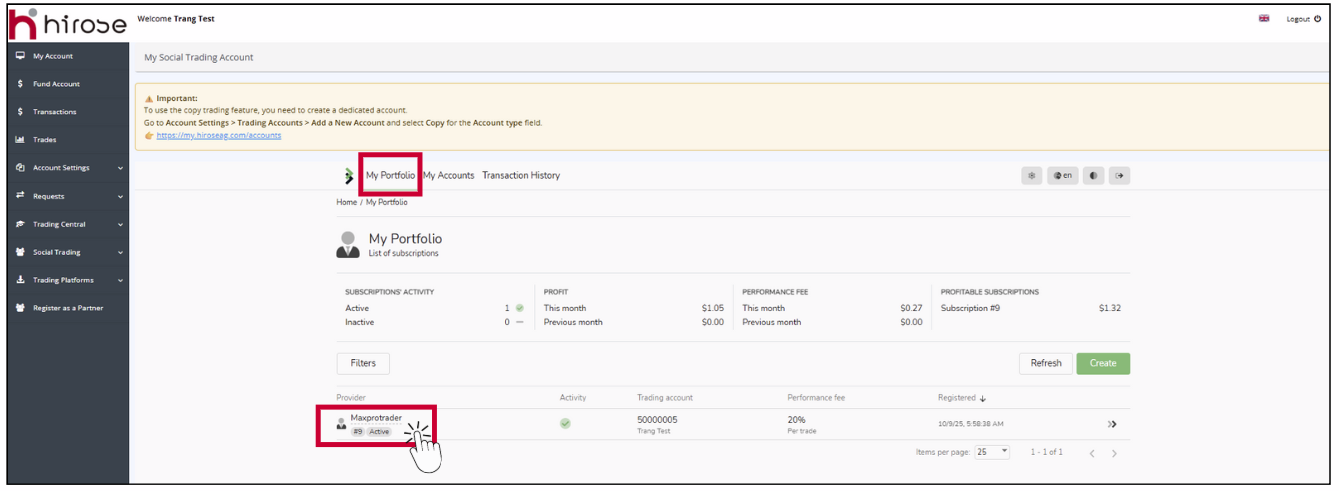The width and height of the screenshot is (1339, 491).
Task: Switch to the My Accounts tab
Action: coord(448,176)
